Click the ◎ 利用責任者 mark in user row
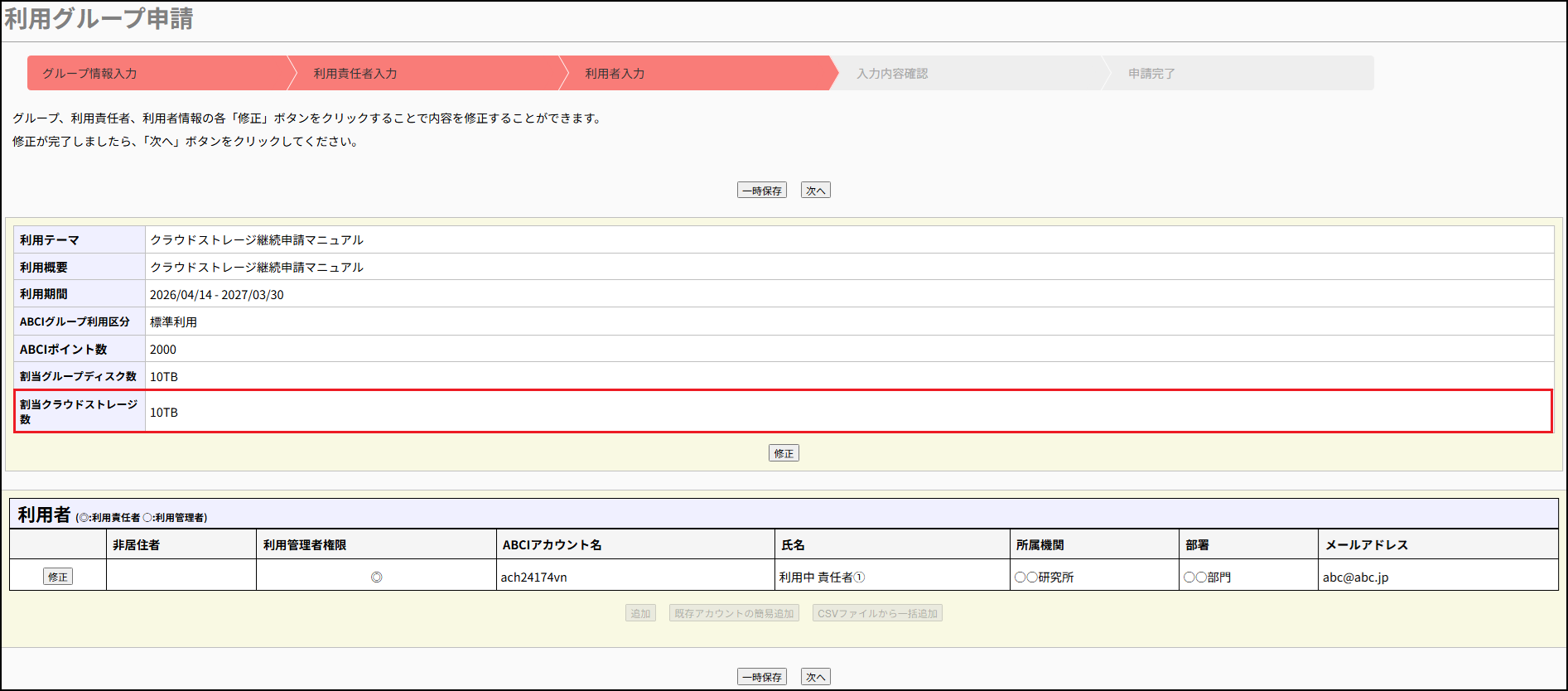The image size is (1568, 691). (376, 577)
